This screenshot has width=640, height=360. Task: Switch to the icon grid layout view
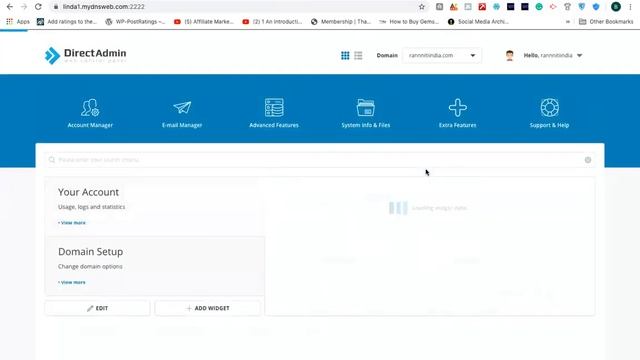pos(345,56)
